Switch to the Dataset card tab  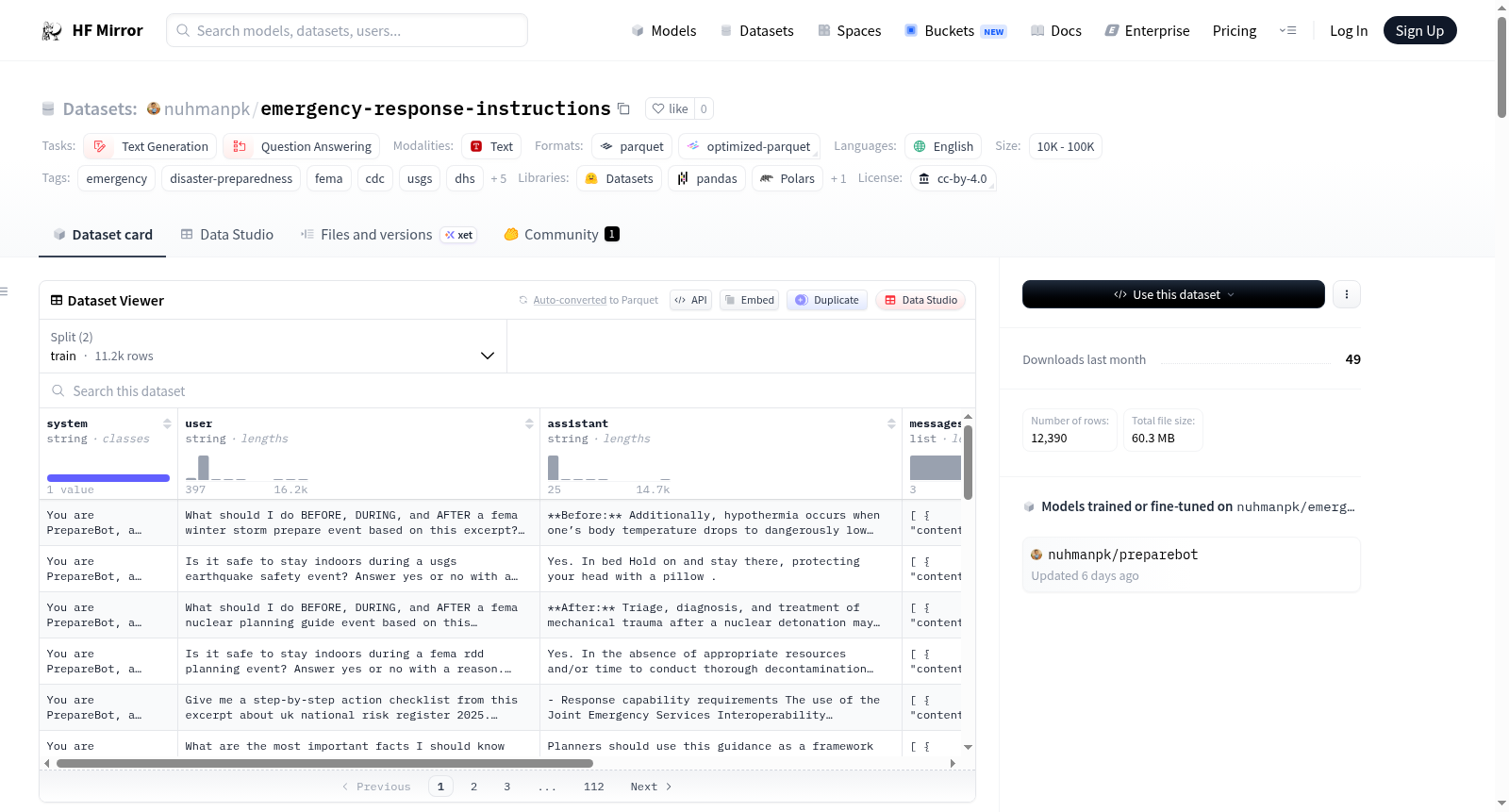[103, 234]
